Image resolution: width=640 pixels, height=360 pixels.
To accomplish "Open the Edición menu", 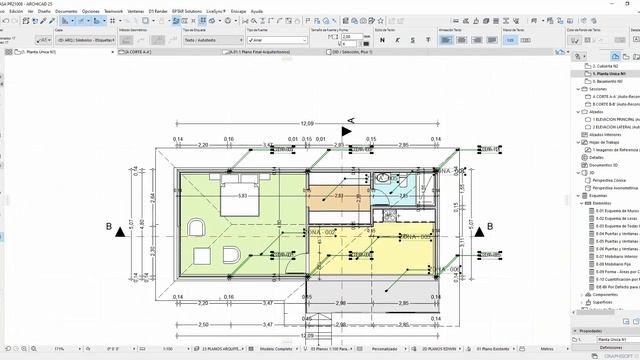I will coord(16,11).
